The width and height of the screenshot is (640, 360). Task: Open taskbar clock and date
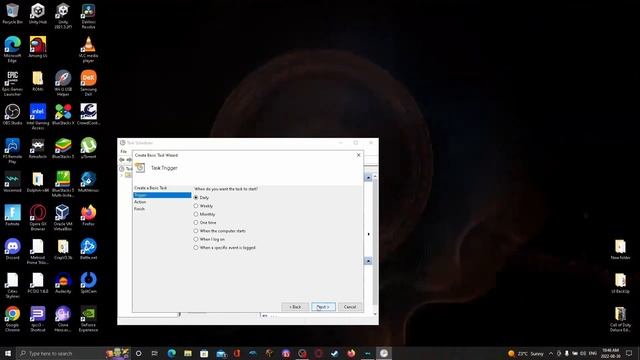point(611,353)
